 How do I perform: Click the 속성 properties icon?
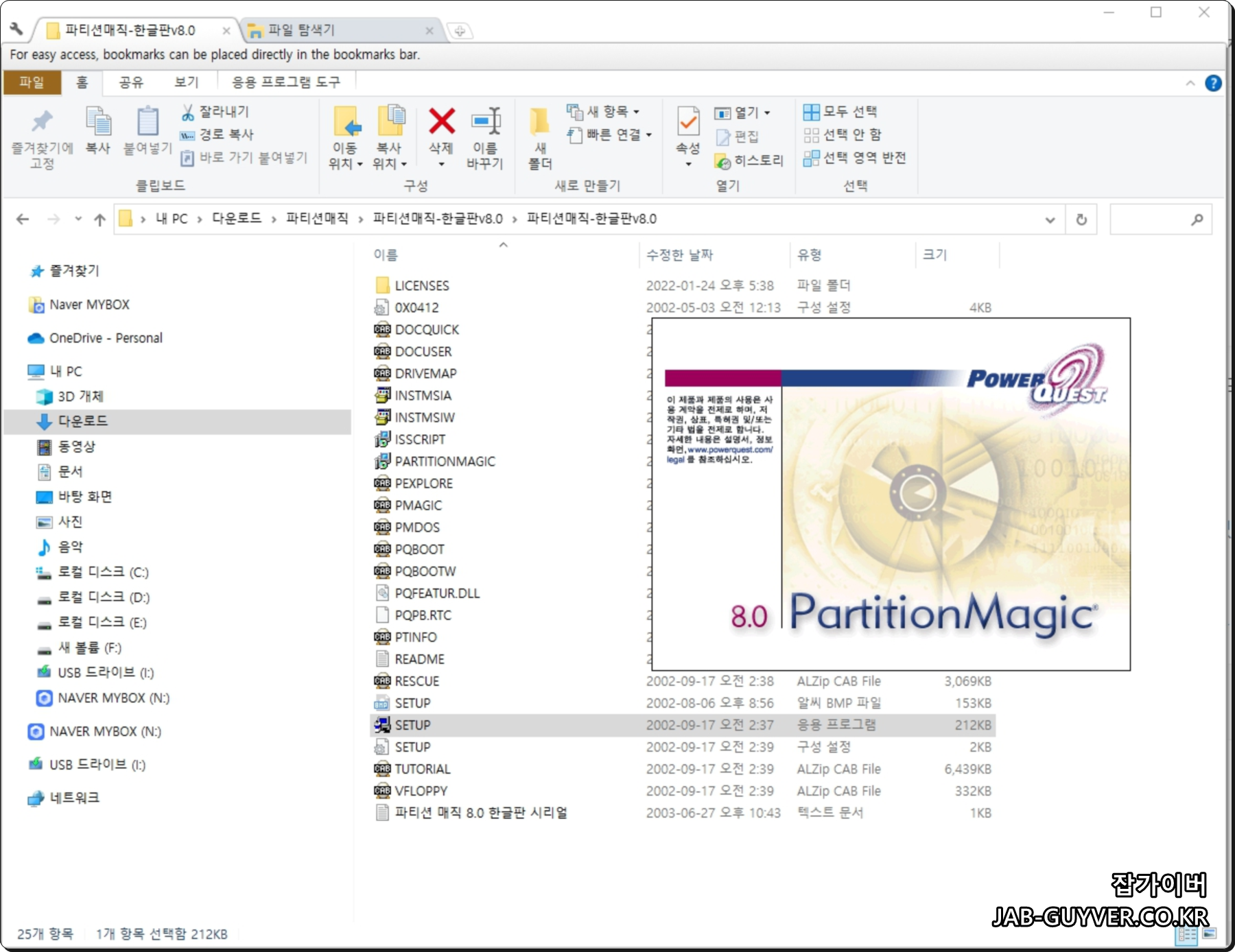tap(688, 122)
